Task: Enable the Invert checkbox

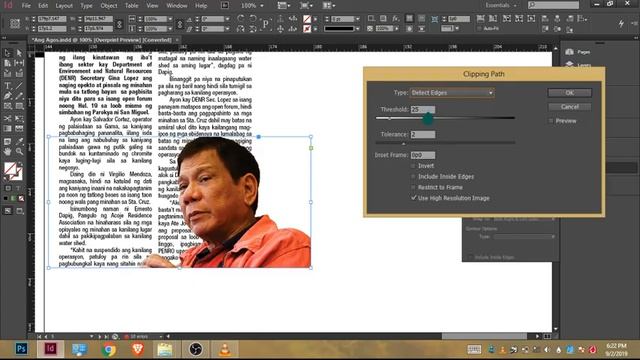Action: (x=413, y=166)
